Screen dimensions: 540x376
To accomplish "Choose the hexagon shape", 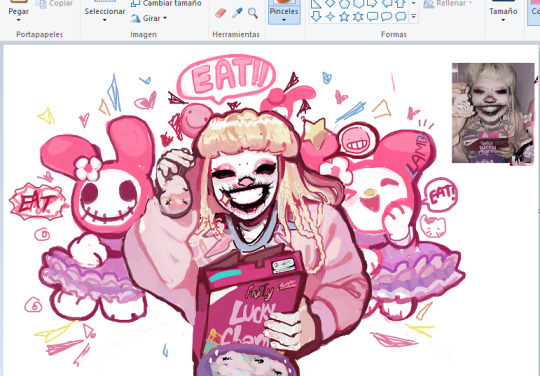I will [x=358, y=3].
